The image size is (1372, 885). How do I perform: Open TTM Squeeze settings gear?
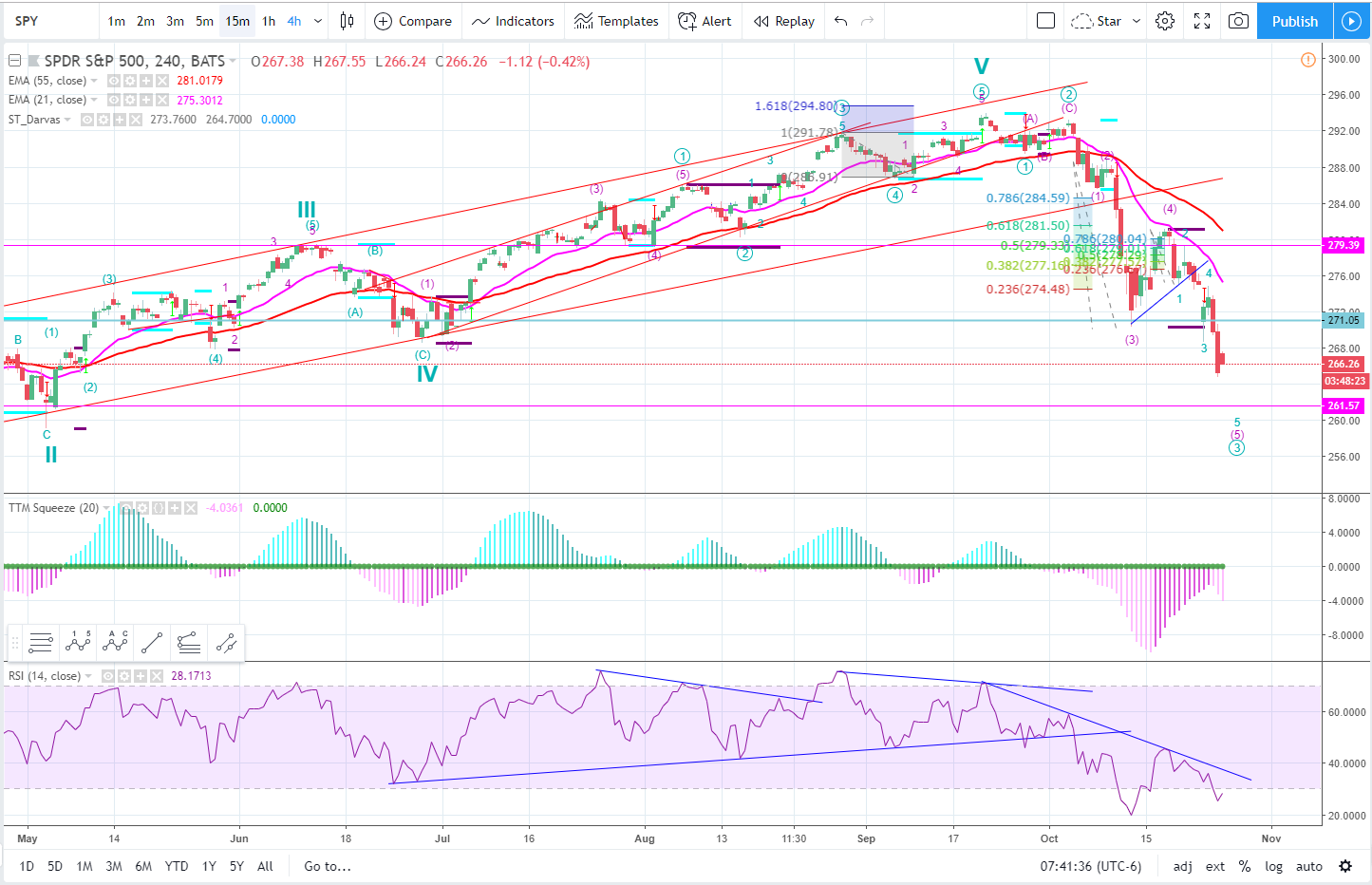pos(141,508)
